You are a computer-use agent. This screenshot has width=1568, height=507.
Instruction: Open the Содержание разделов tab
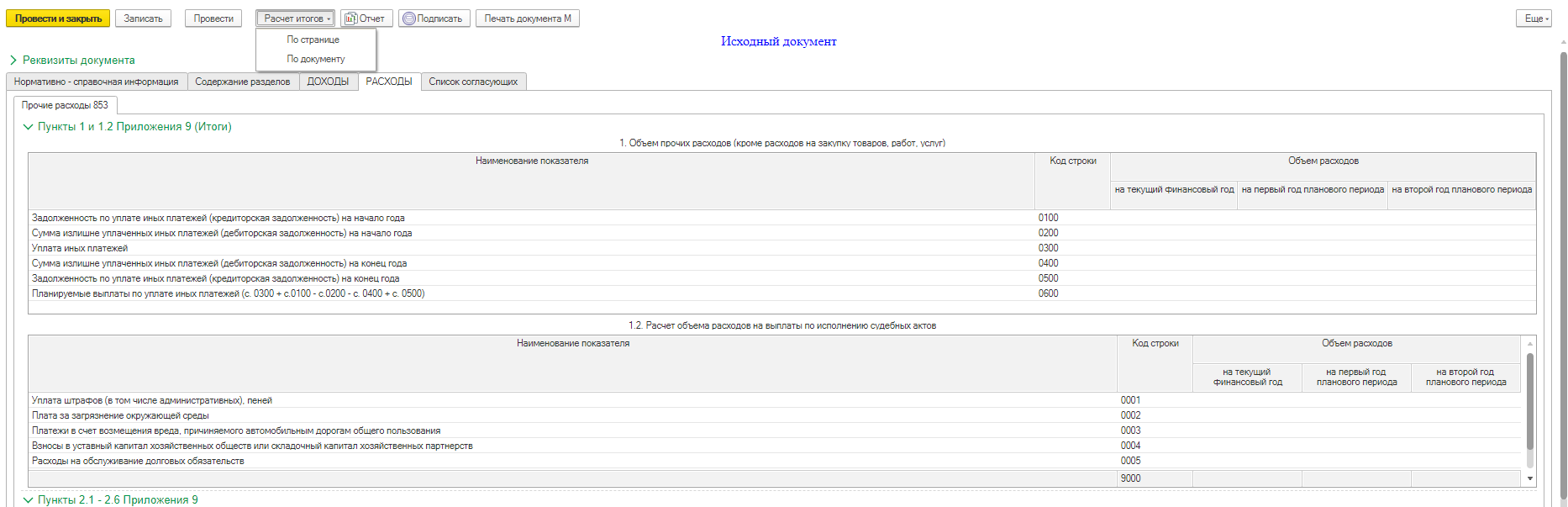pos(243,82)
